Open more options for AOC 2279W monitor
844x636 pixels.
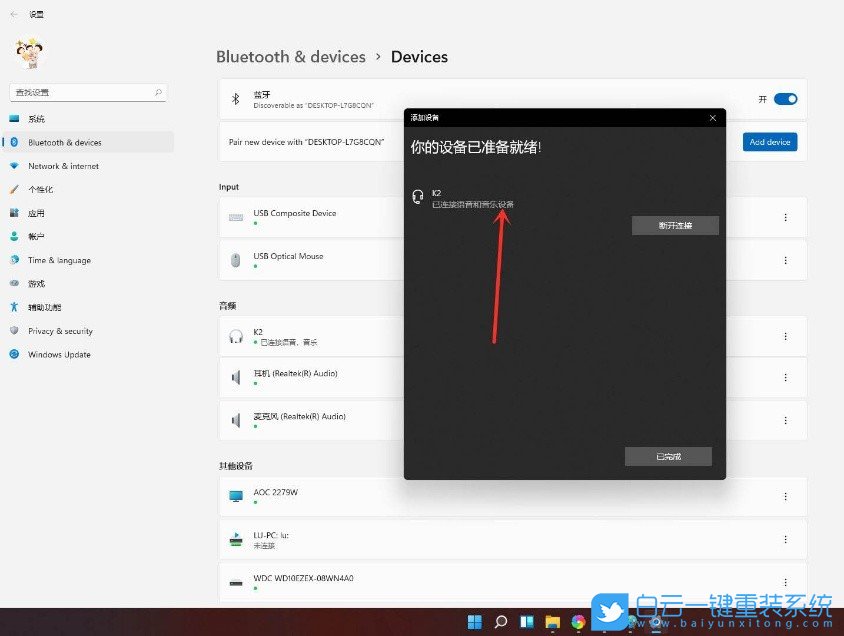pyautogui.click(x=786, y=496)
